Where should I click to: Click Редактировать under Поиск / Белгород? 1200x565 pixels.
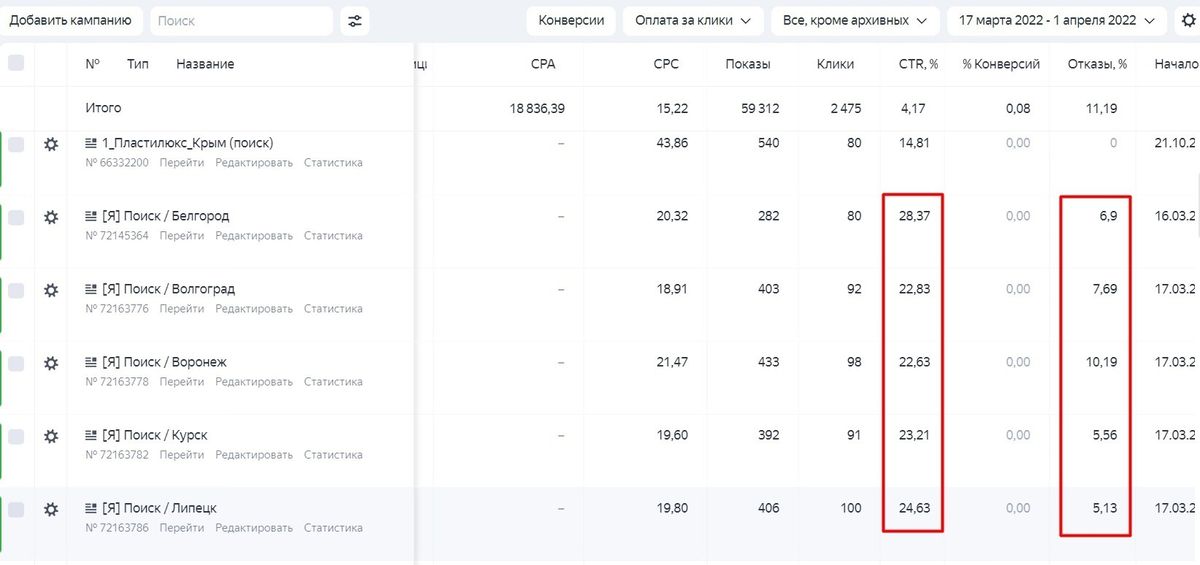point(254,236)
